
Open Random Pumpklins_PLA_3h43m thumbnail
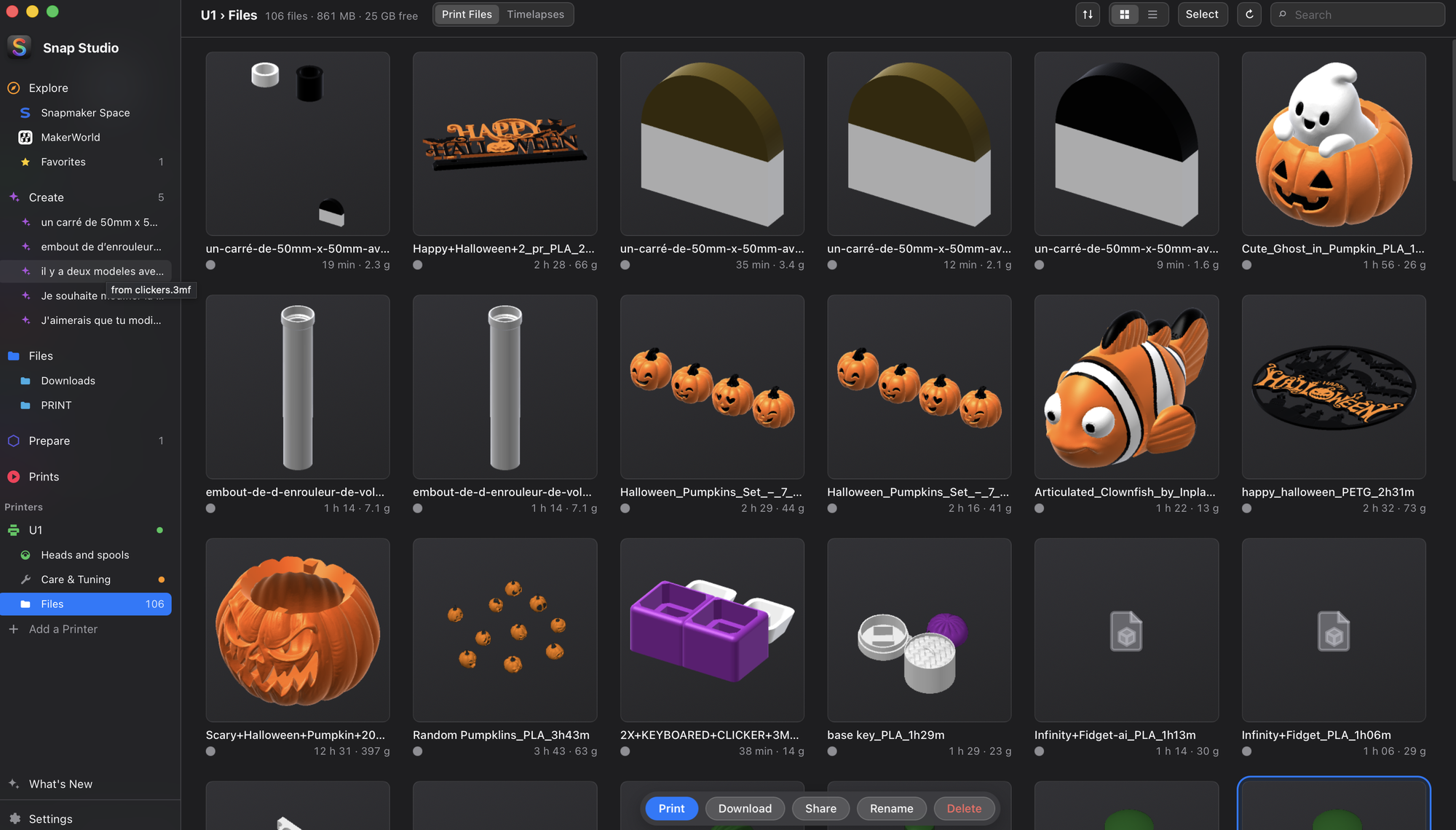(x=505, y=630)
